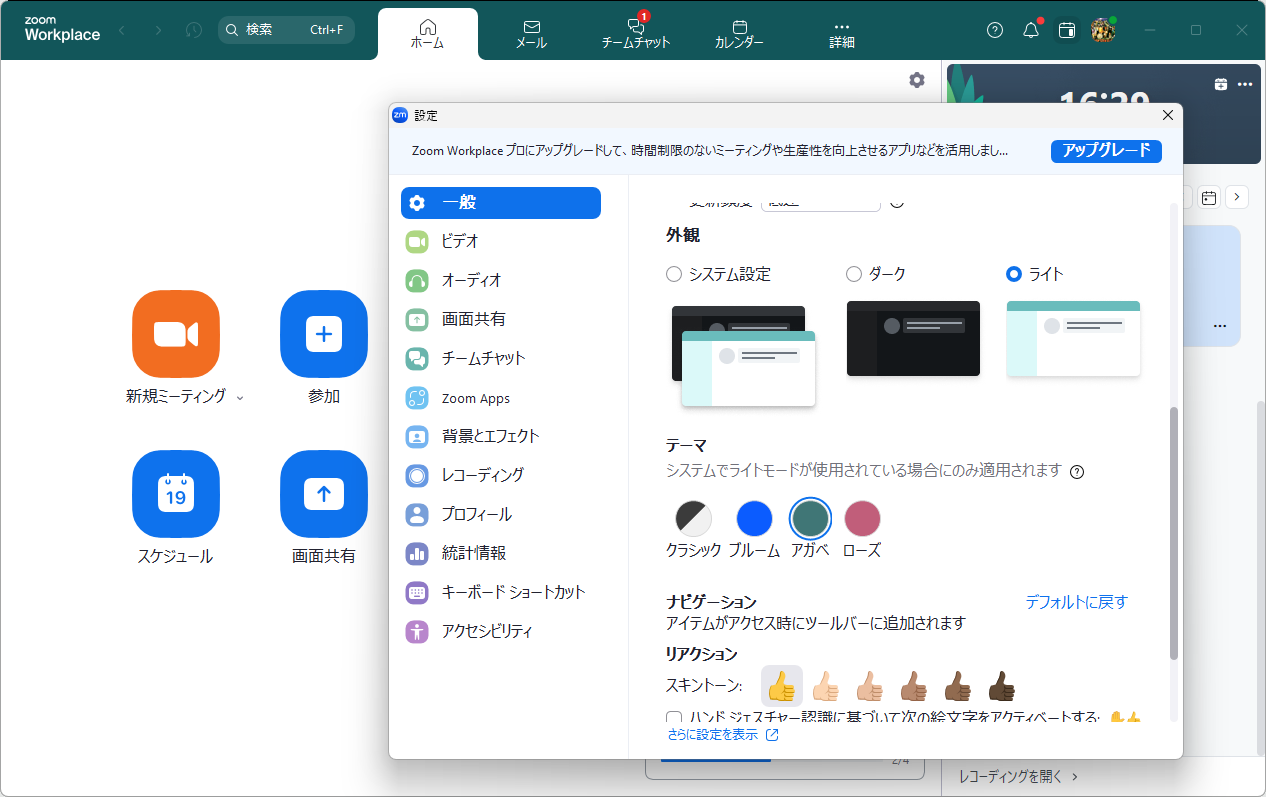Click the search field in the title bar
Image resolution: width=1266 pixels, height=797 pixels.
[286, 30]
